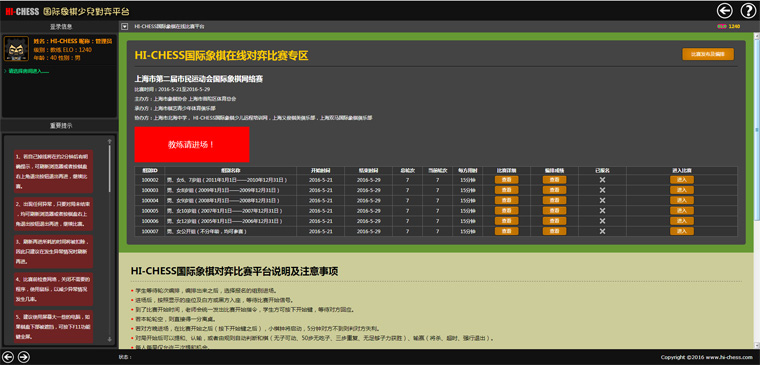
Task: Enter the competition for group 100004
Action: pos(682,200)
